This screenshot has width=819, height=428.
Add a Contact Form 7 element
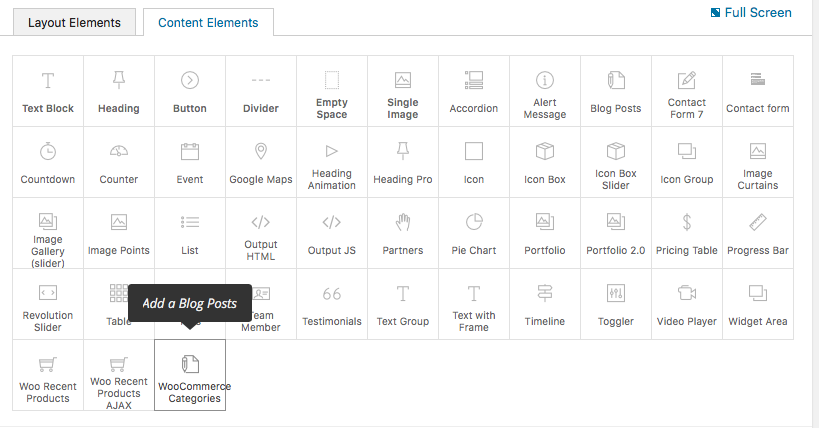tap(687, 91)
